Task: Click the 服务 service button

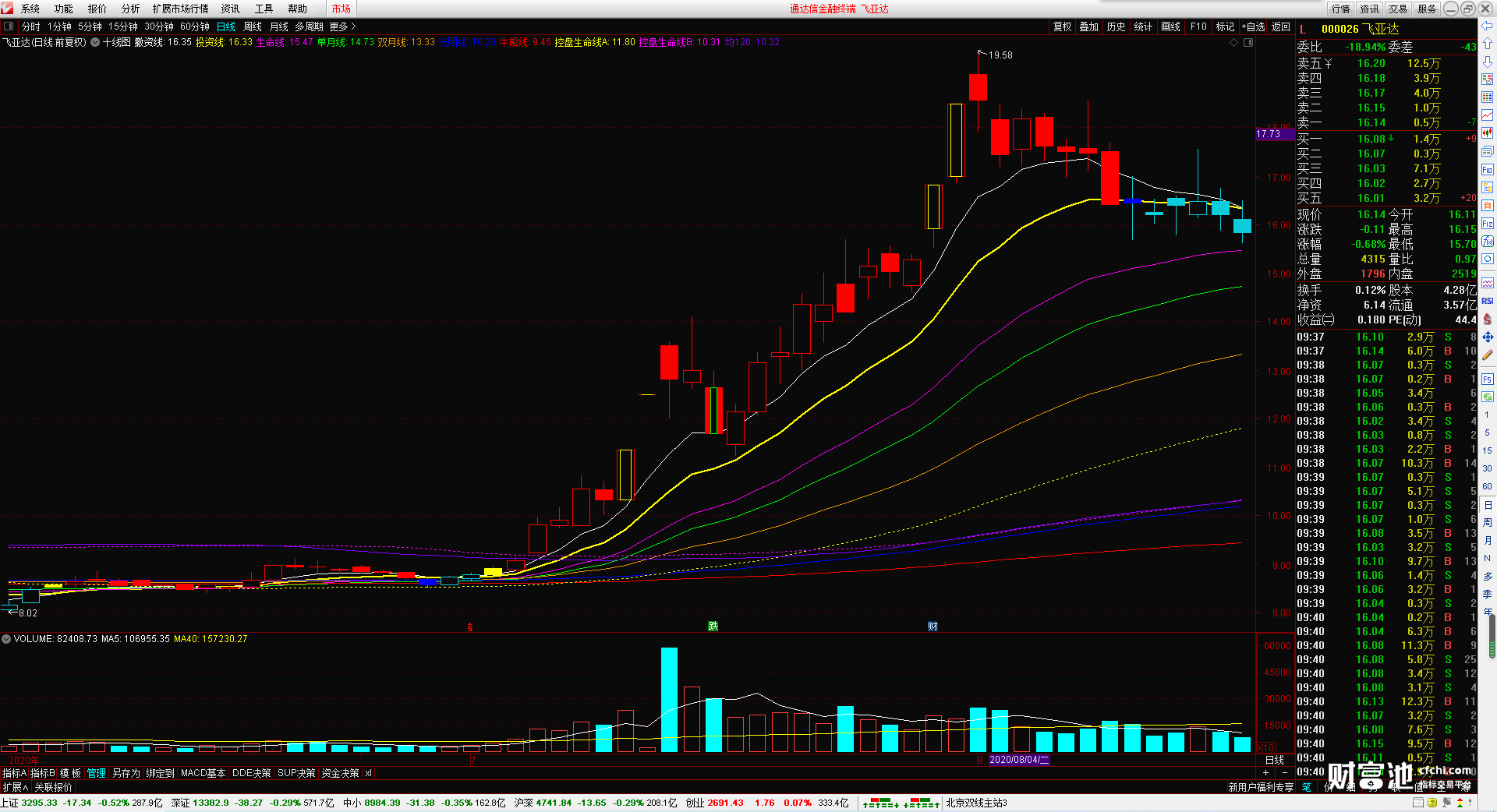Action: pyautogui.click(x=1427, y=9)
